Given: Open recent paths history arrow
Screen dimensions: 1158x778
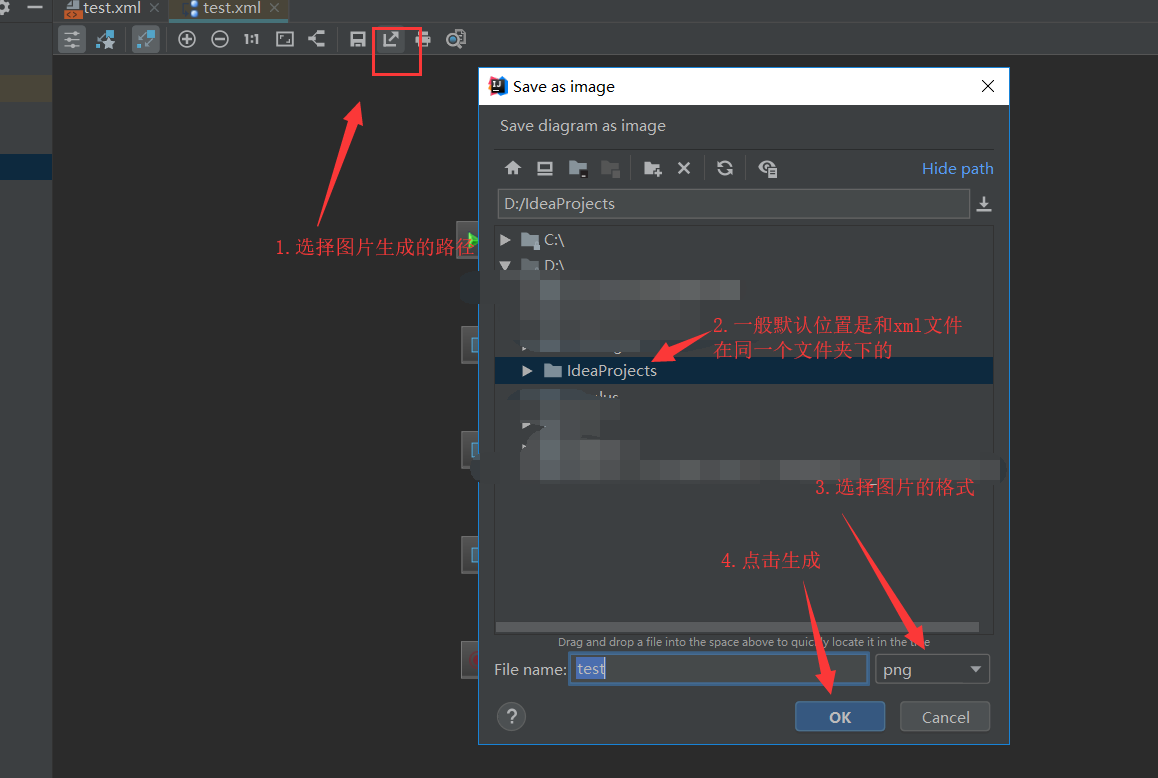Looking at the screenshot, I should (x=984, y=204).
